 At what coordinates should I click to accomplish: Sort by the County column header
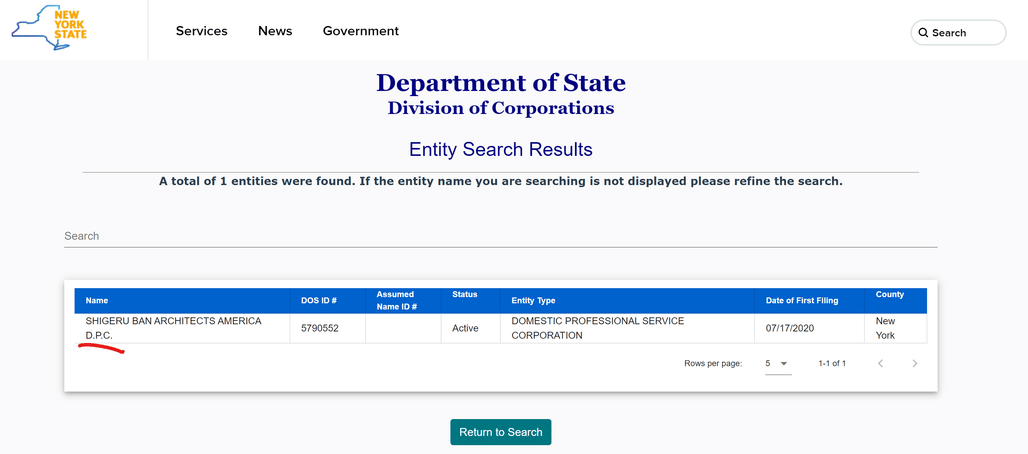click(x=890, y=295)
